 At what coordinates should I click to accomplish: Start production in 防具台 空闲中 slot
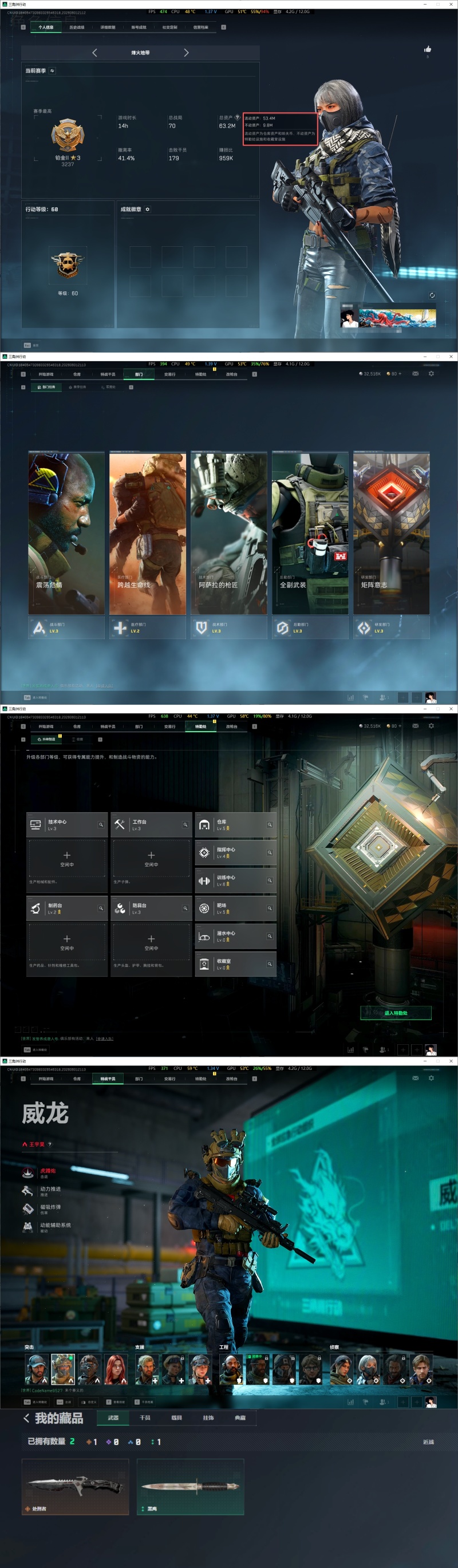coord(151,942)
